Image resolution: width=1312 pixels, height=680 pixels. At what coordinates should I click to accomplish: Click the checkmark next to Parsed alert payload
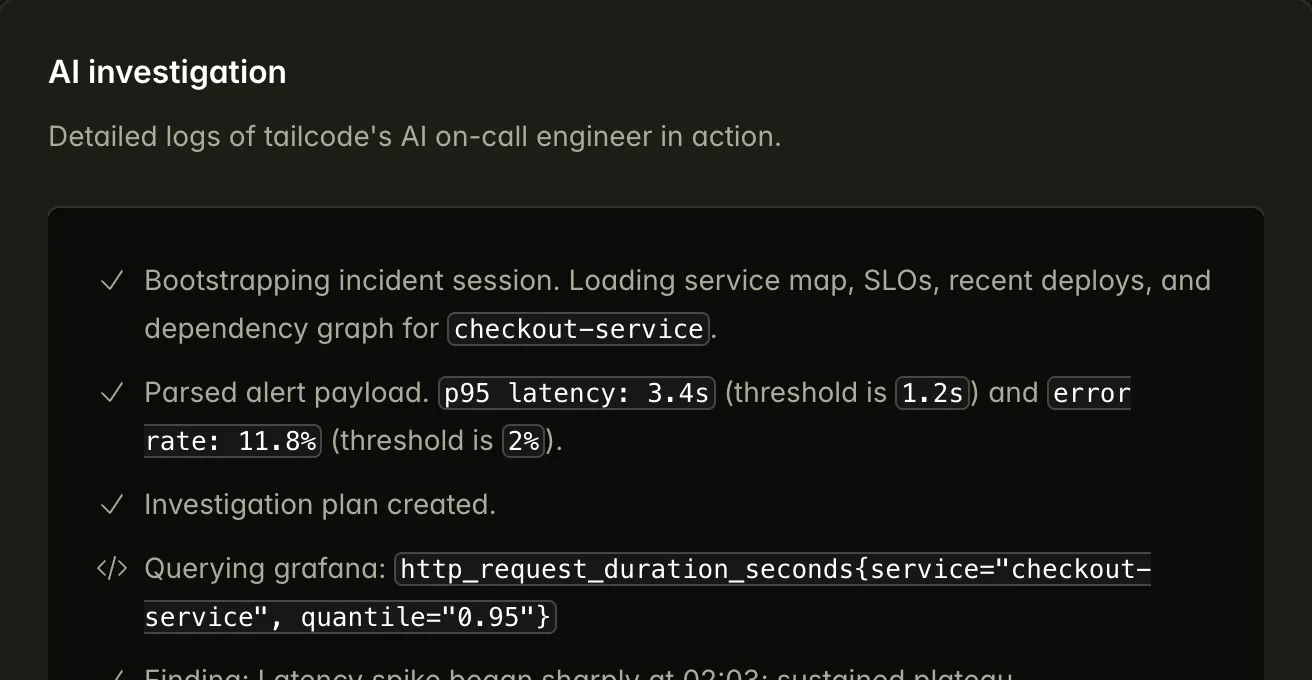(x=112, y=393)
